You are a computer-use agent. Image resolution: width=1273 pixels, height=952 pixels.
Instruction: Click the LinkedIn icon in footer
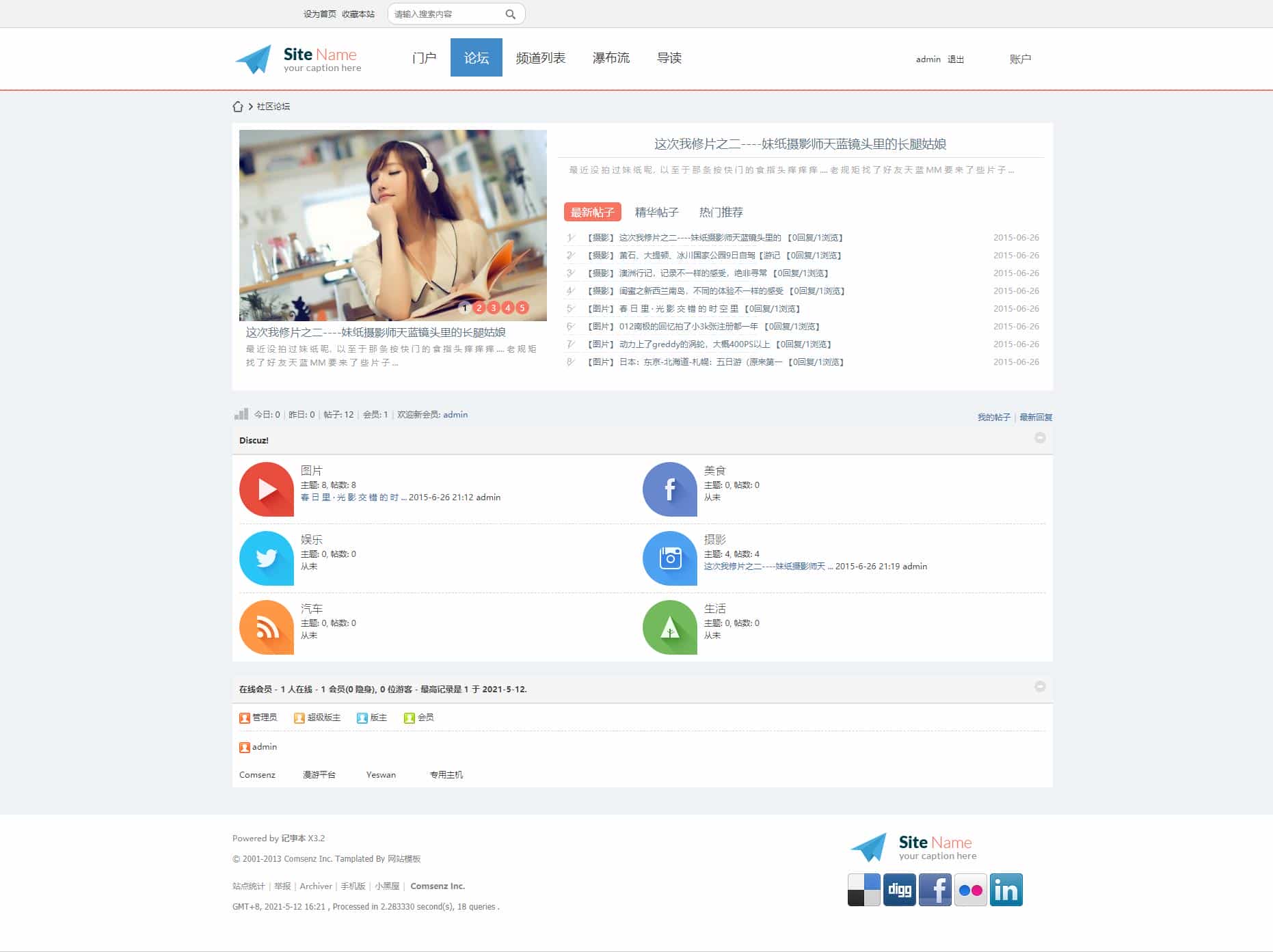(x=1006, y=890)
